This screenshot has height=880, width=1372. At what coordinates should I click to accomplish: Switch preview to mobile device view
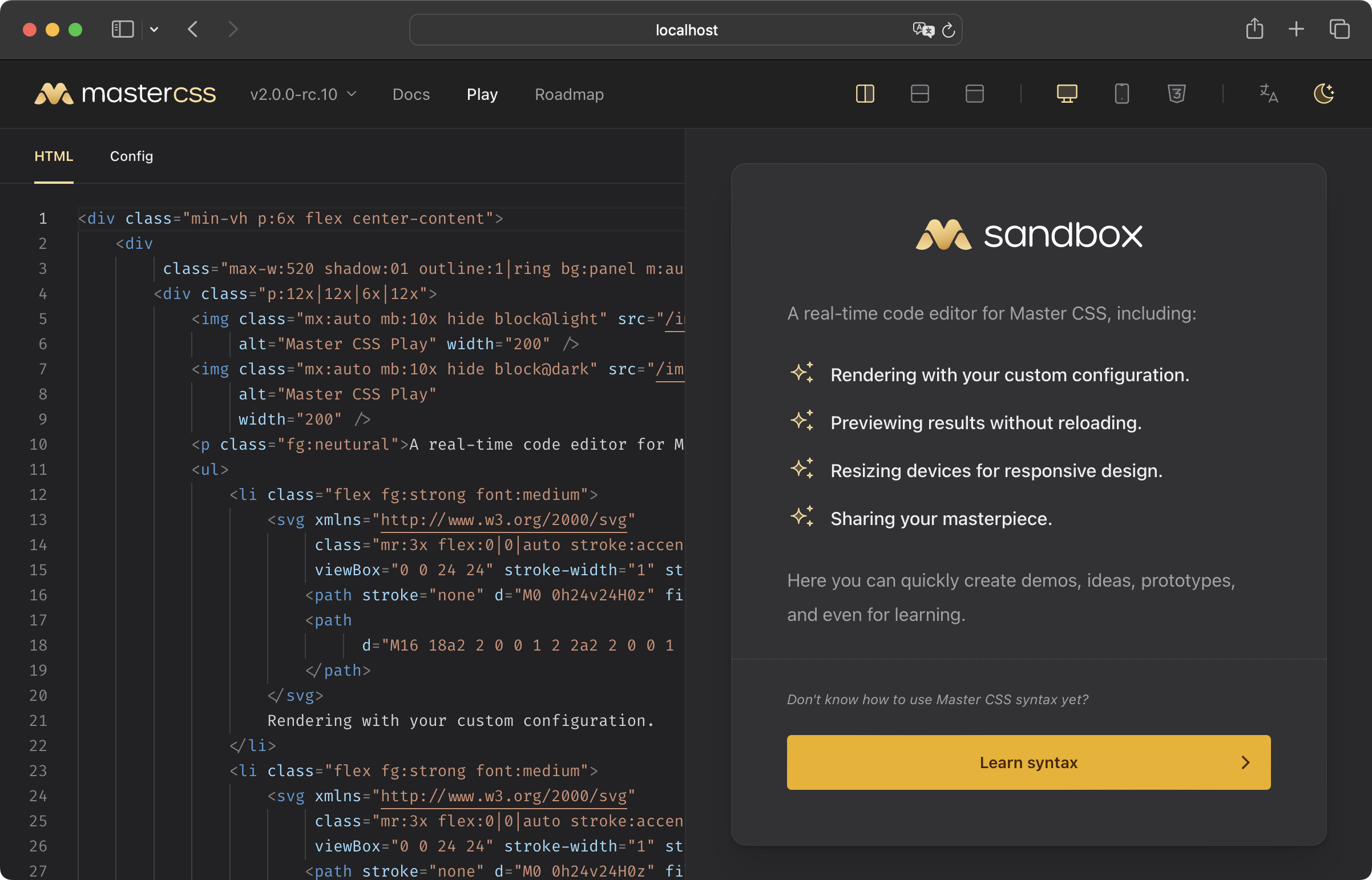pyautogui.click(x=1121, y=94)
